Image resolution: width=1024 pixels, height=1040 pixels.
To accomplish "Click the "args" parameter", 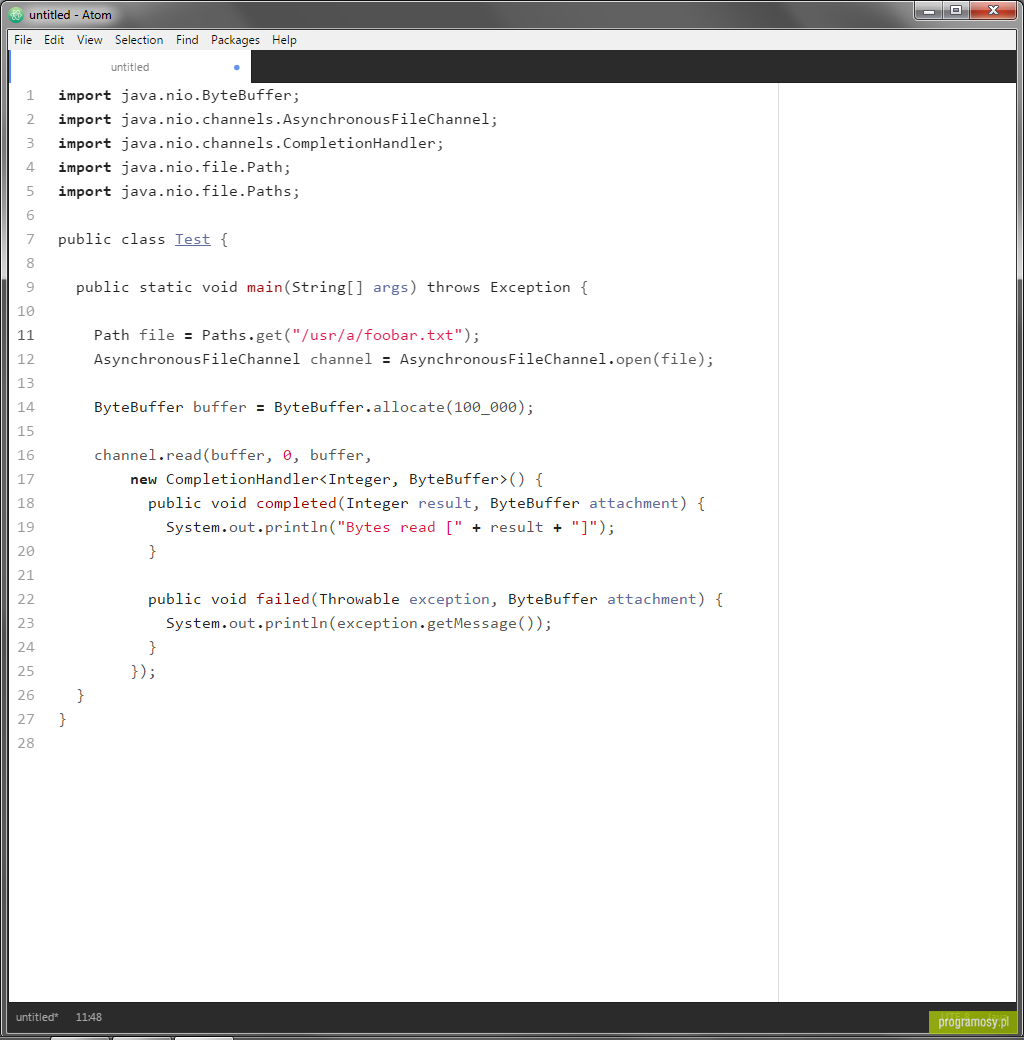I will pos(391,287).
